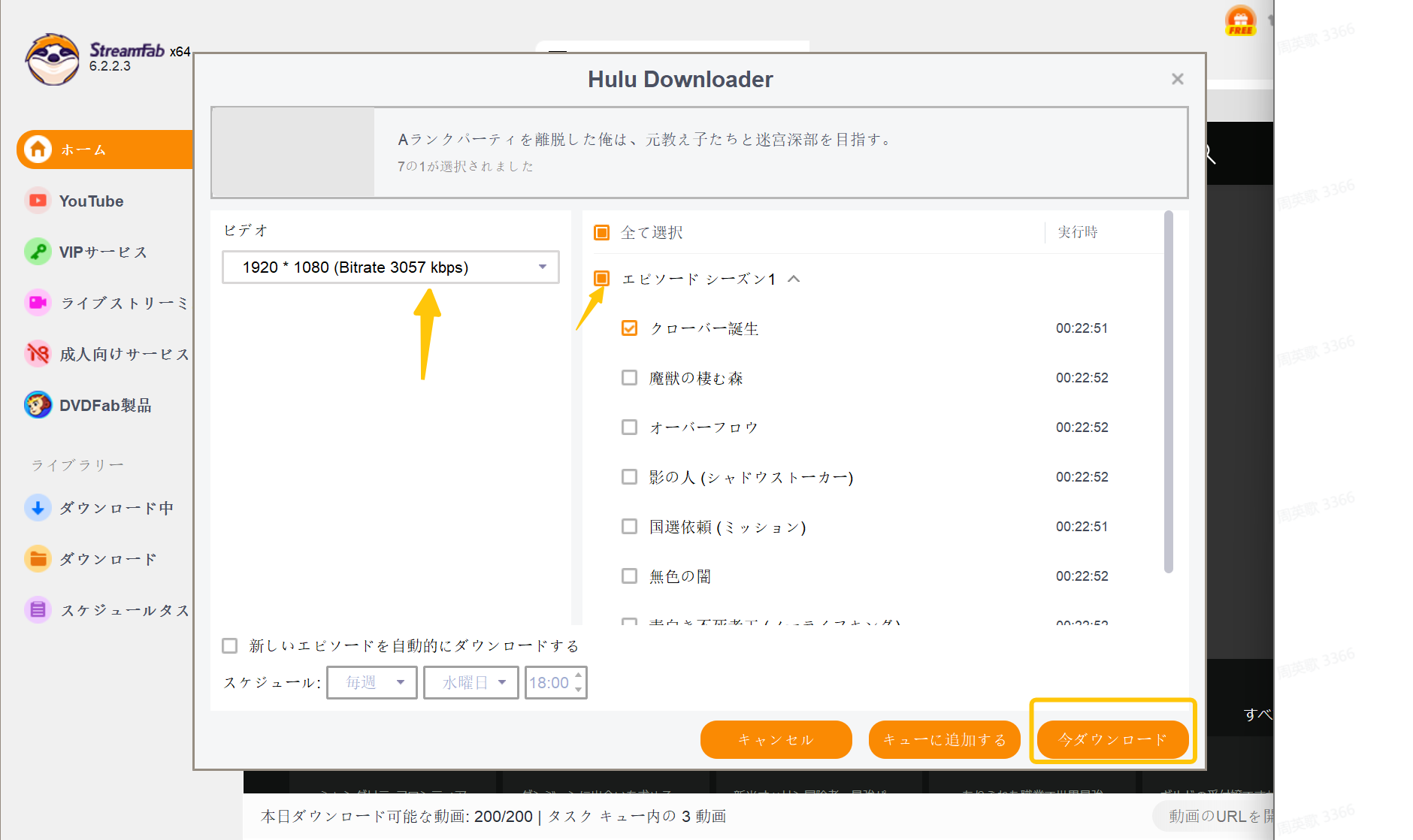
Task: Check the 魔獣の棲む森 episode
Action: [629, 378]
